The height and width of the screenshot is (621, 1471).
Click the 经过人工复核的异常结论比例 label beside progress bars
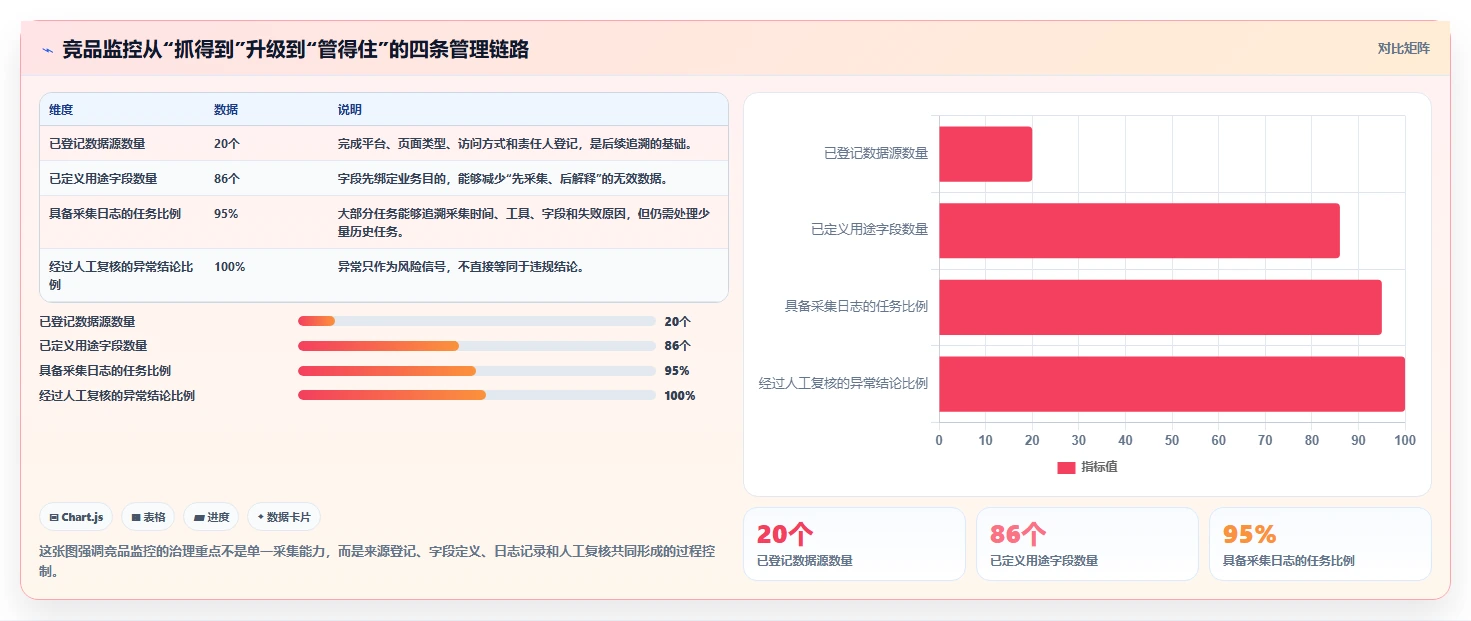(117, 395)
